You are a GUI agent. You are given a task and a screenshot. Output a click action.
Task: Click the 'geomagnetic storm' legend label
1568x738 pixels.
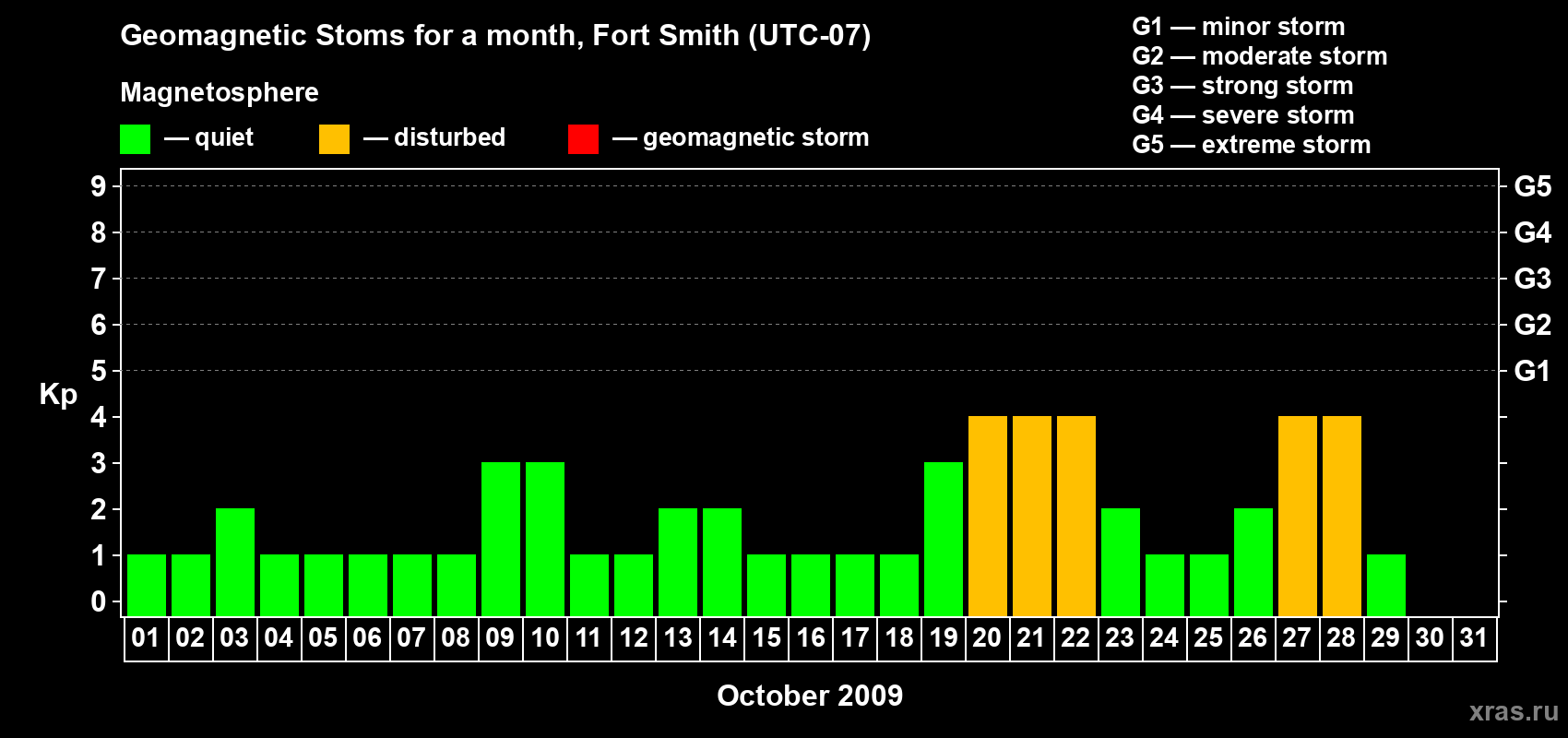tap(756, 137)
